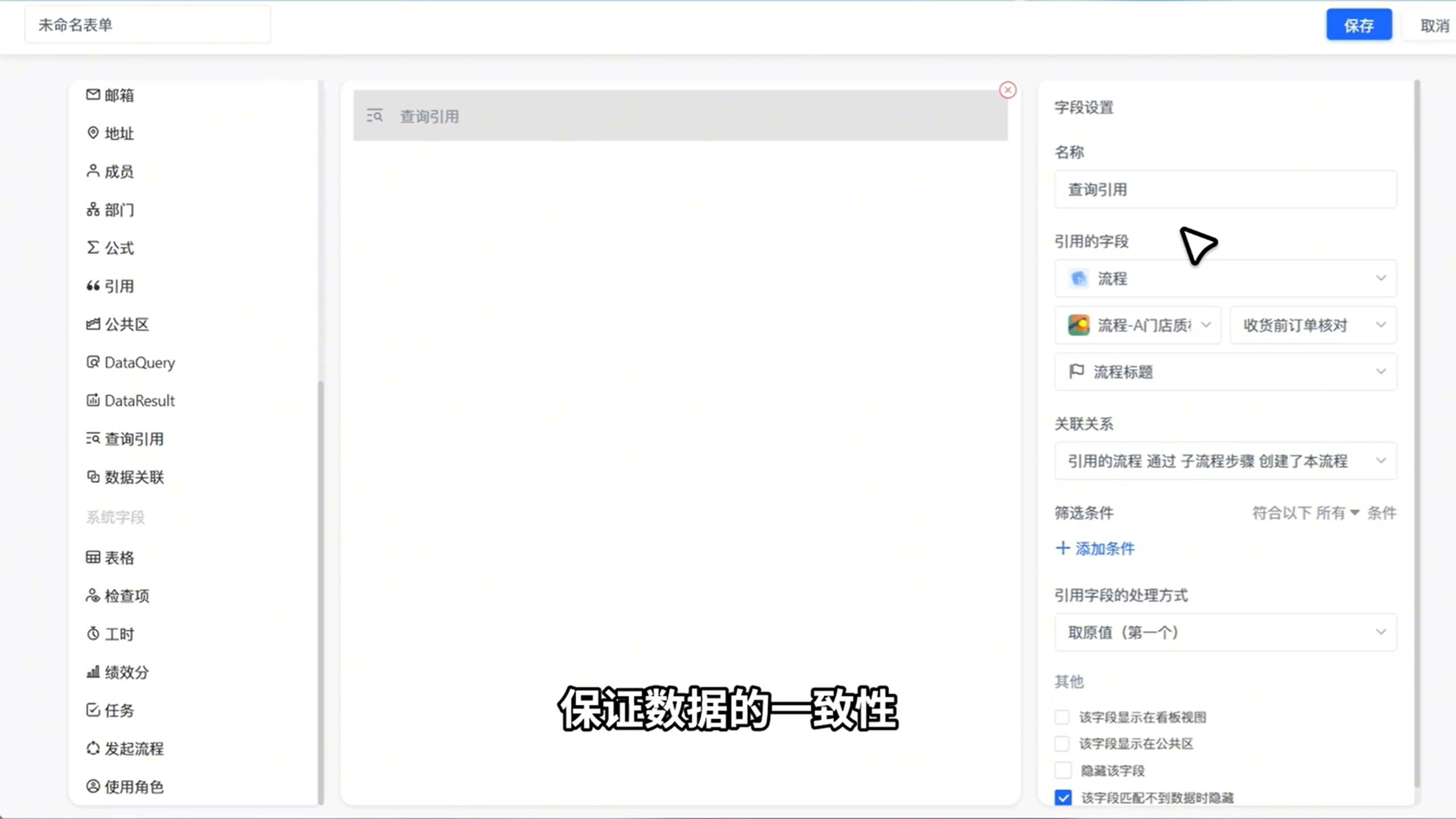Click the 取消 button
The height and width of the screenshot is (819, 1456).
pyautogui.click(x=1434, y=25)
